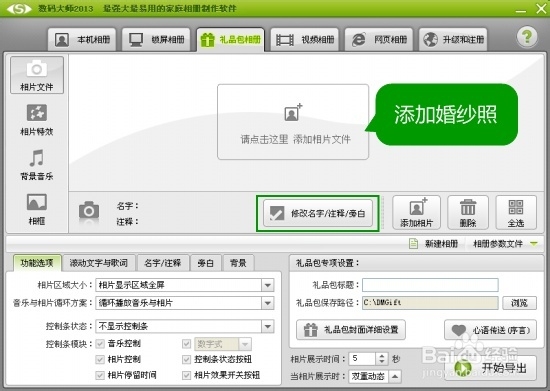Open 滚动文字与歌词 settings tab

99,263
